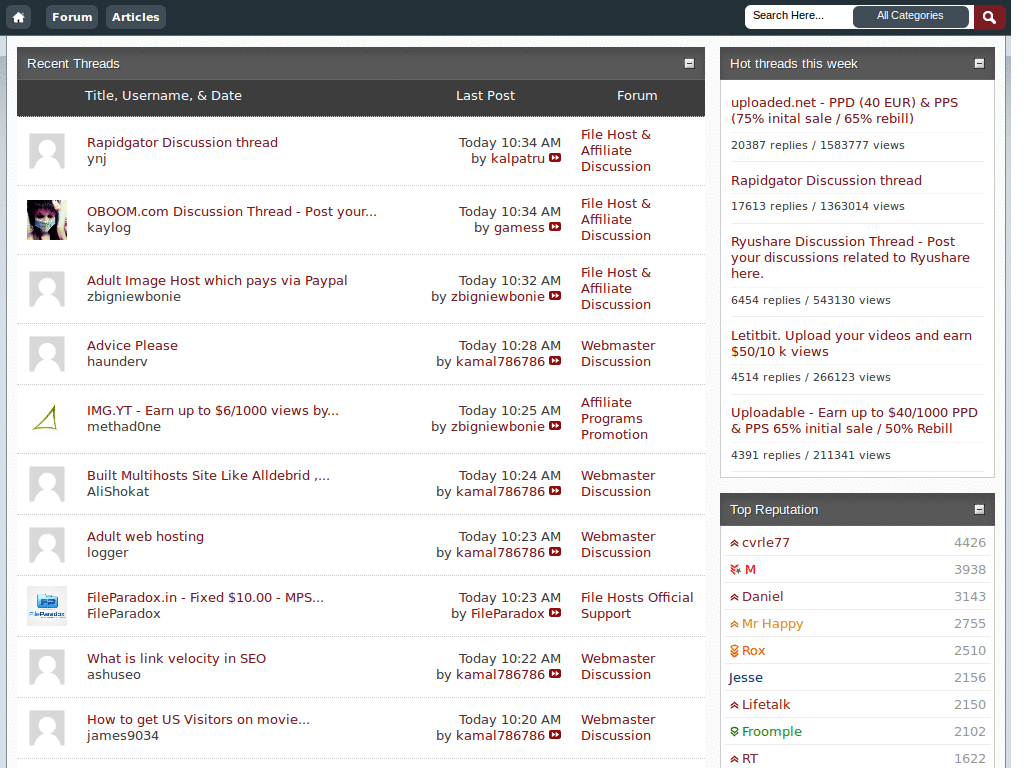The width and height of the screenshot is (1024, 768).
Task: View kalpatru's profile from last post
Action: pos(517,159)
